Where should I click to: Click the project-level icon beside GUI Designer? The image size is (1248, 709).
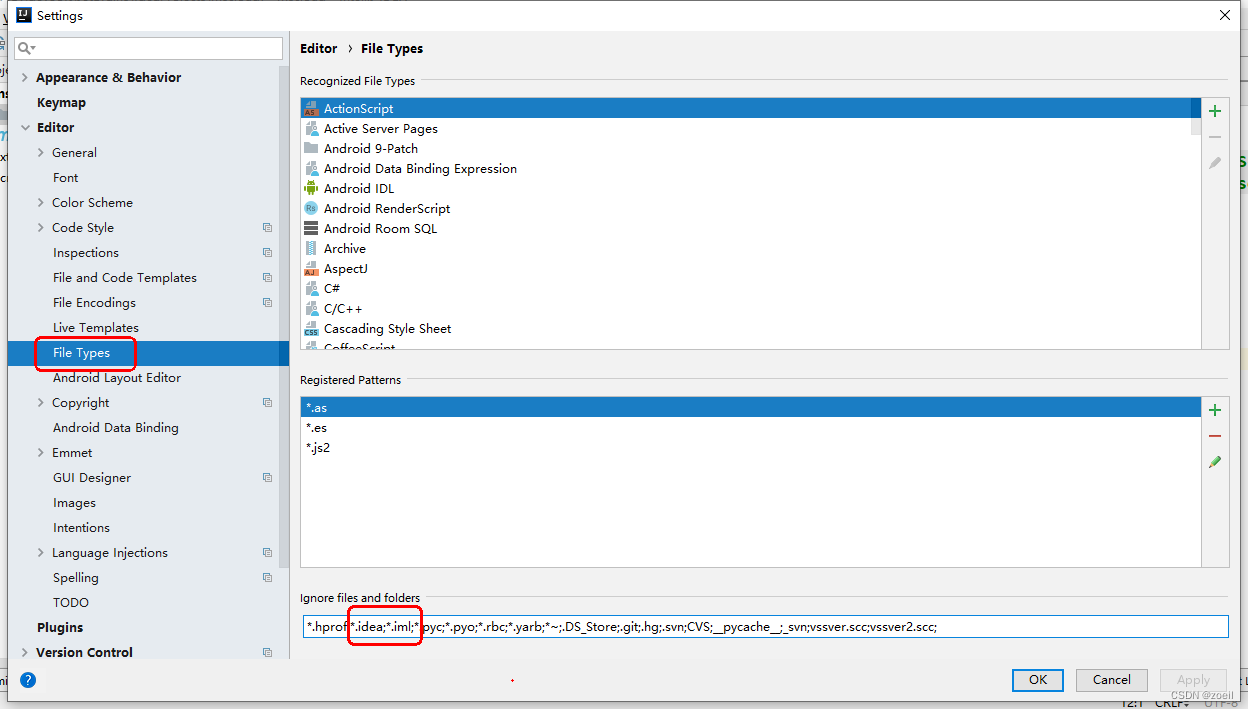point(267,478)
